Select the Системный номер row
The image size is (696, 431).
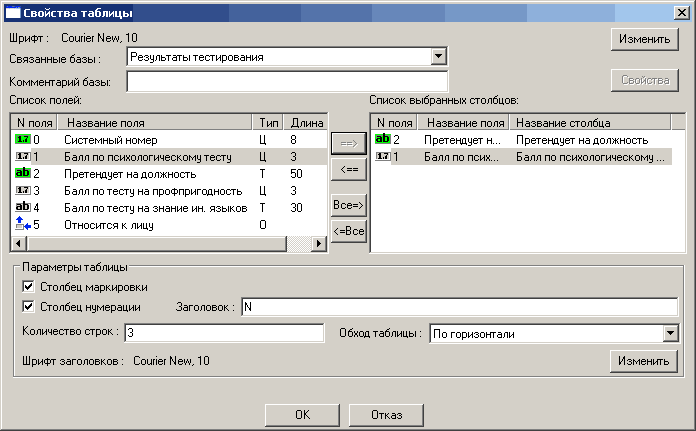click(x=170, y=140)
